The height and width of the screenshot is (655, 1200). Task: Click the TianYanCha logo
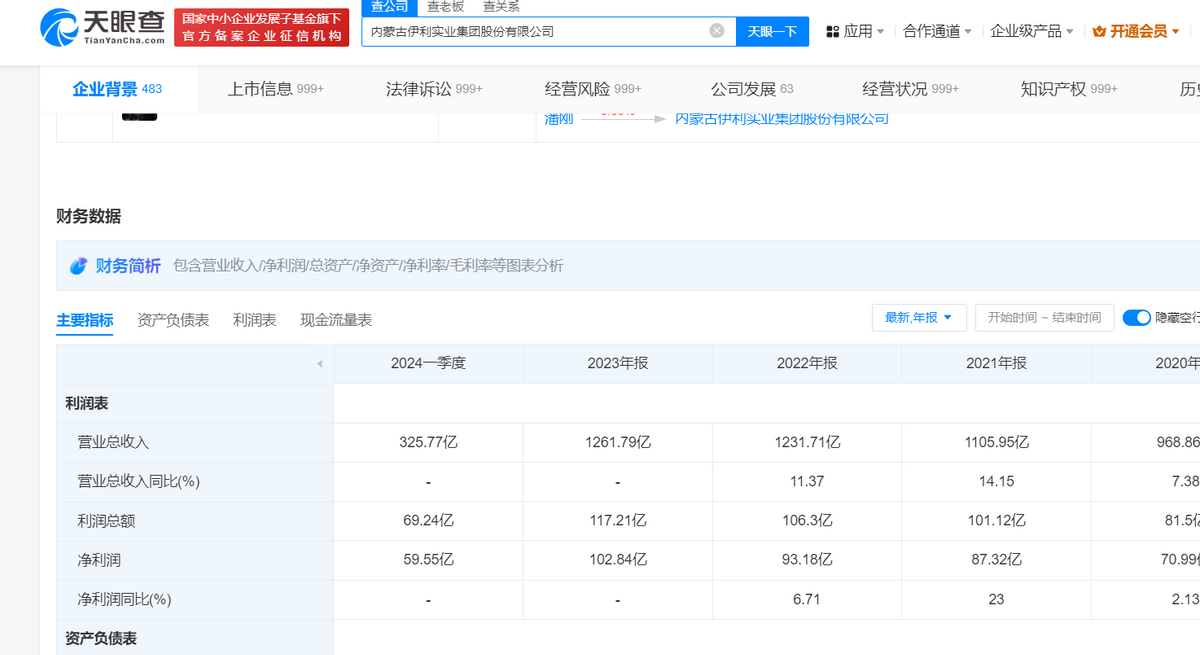click(x=102, y=28)
